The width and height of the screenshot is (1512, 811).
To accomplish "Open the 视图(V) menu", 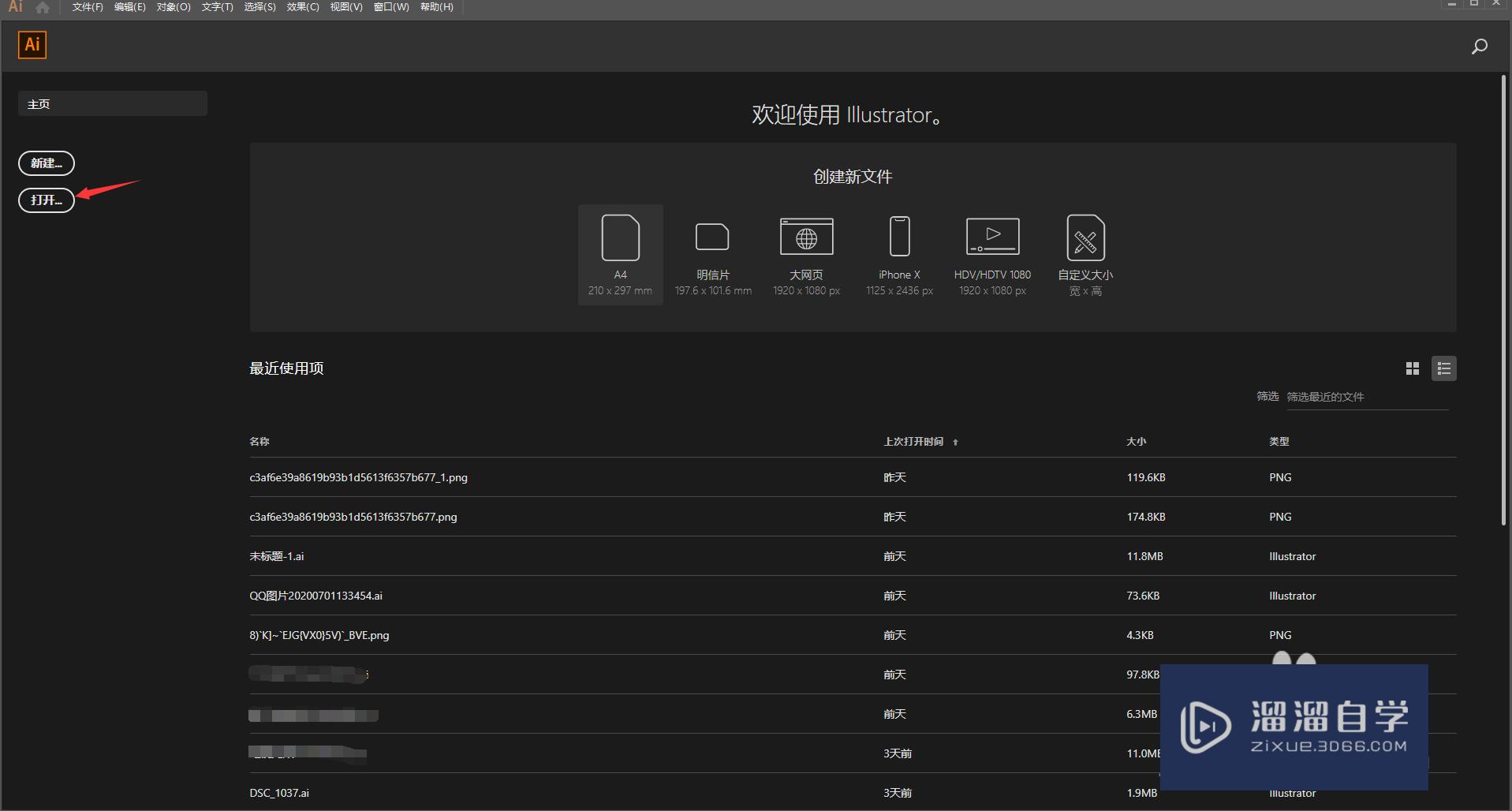I will (x=346, y=7).
